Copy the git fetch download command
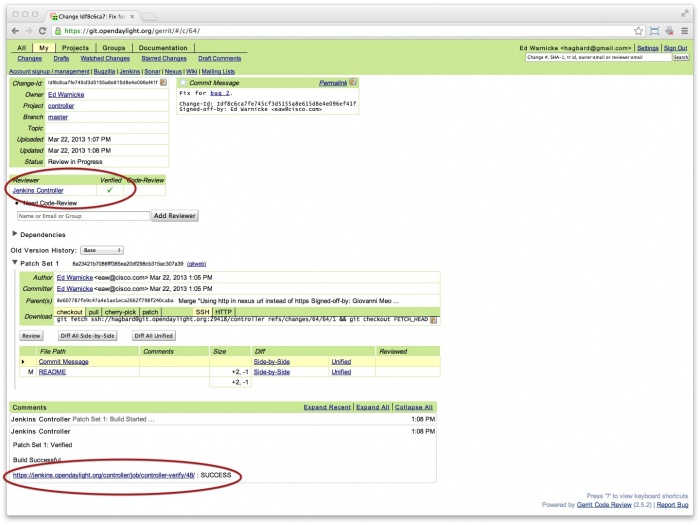Viewport: 700px width, 525px height. point(433,320)
